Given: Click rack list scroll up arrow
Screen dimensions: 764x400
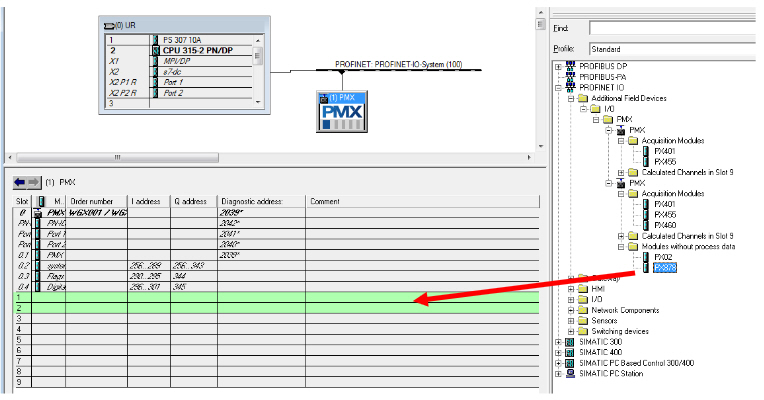Looking at the screenshot, I should tap(258, 40).
